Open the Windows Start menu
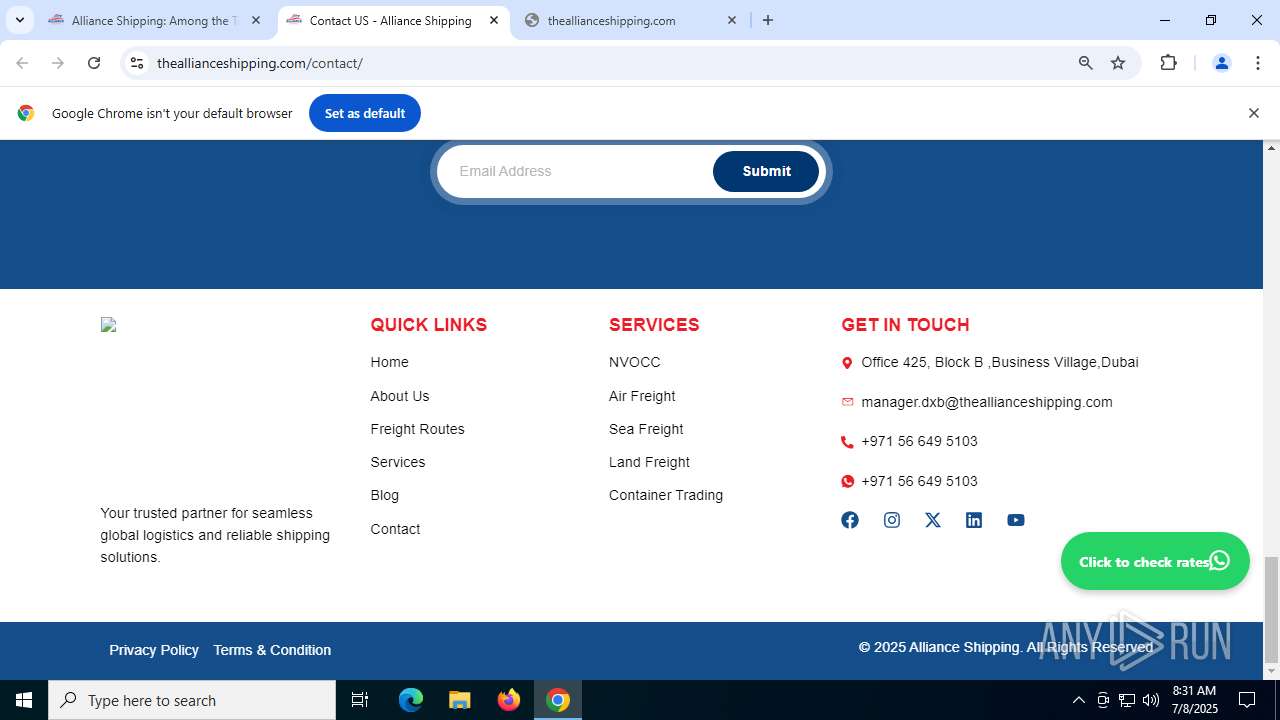This screenshot has width=1280, height=720. point(24,700)
